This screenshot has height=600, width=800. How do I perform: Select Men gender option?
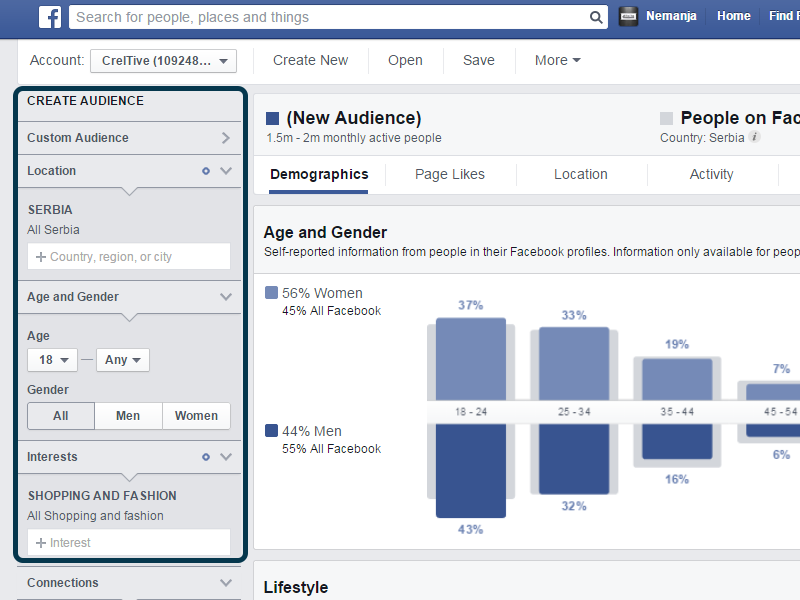coord(128,416)
